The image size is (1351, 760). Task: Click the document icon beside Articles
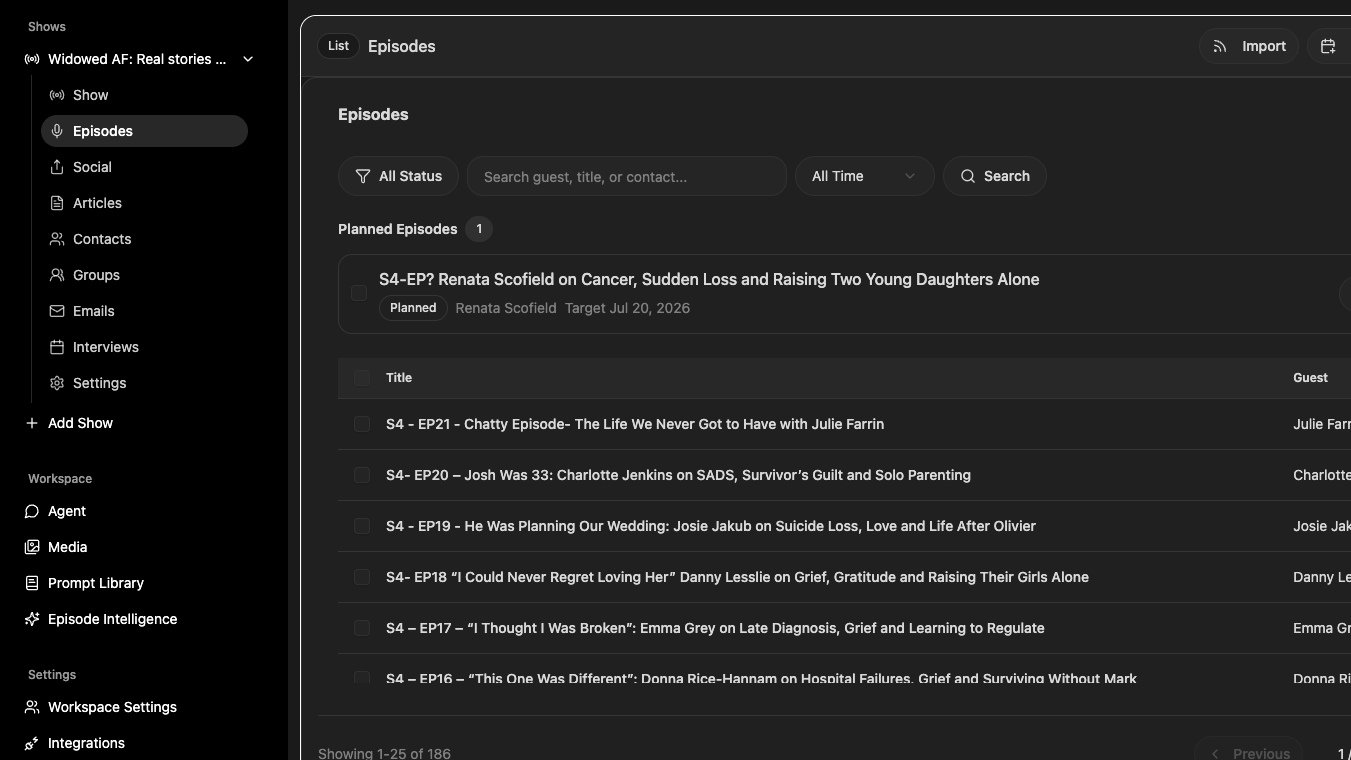[57, 203]
